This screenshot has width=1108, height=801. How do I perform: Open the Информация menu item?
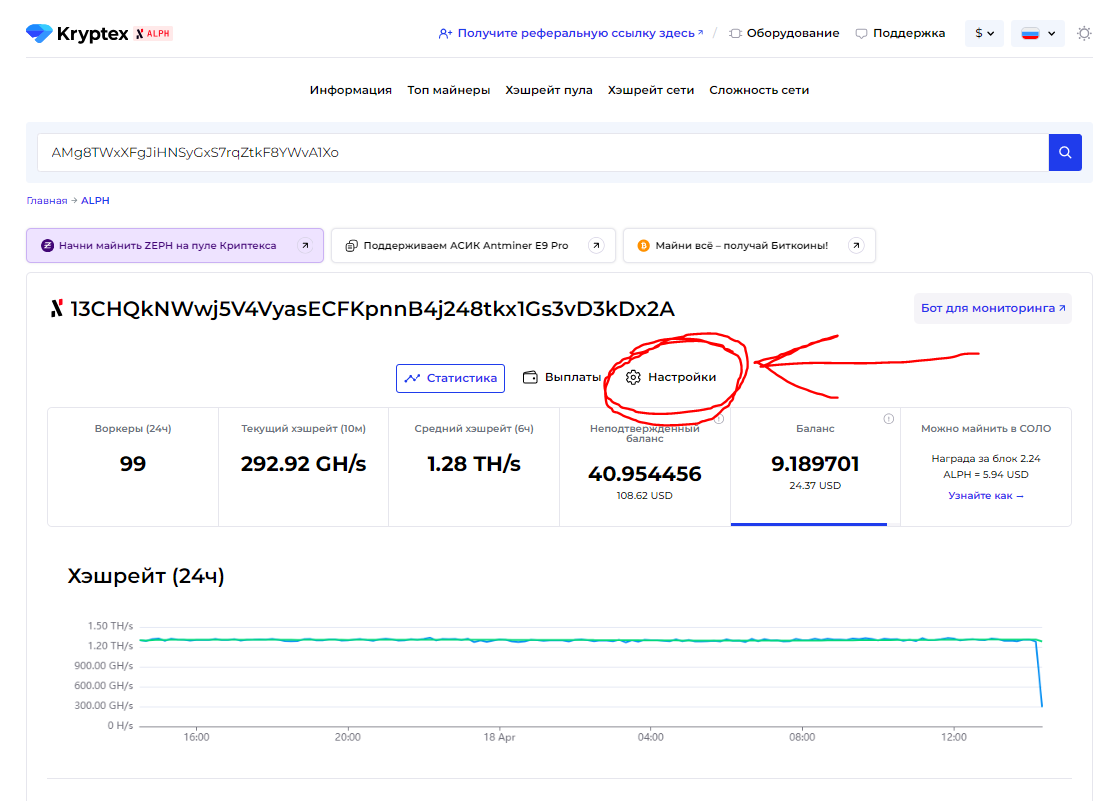350,90
